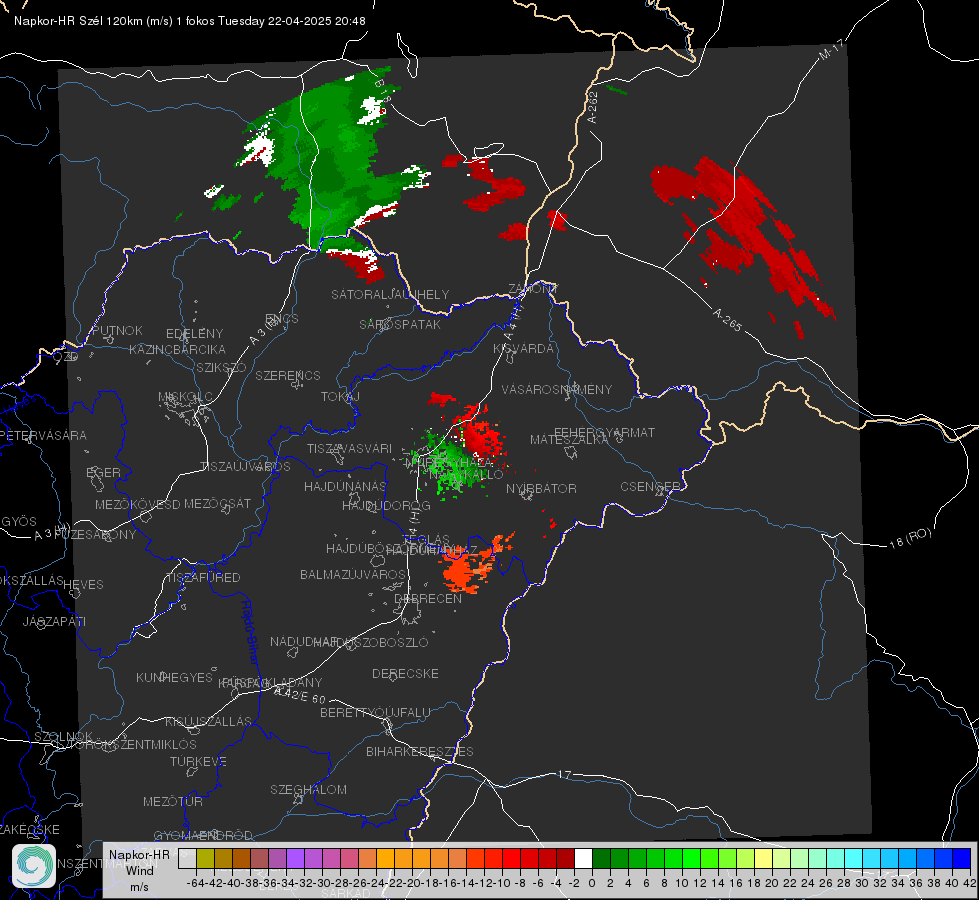The height and width of the screenshot is (900, 979).
Task: Select the olive legend swatch between -64 and -42
Action: (x=205, y=859)
